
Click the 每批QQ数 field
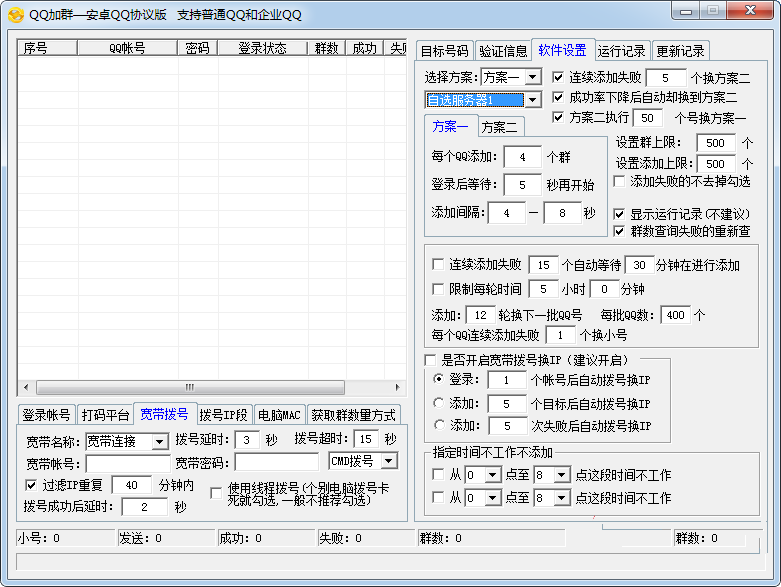click(x=675, y=315)
